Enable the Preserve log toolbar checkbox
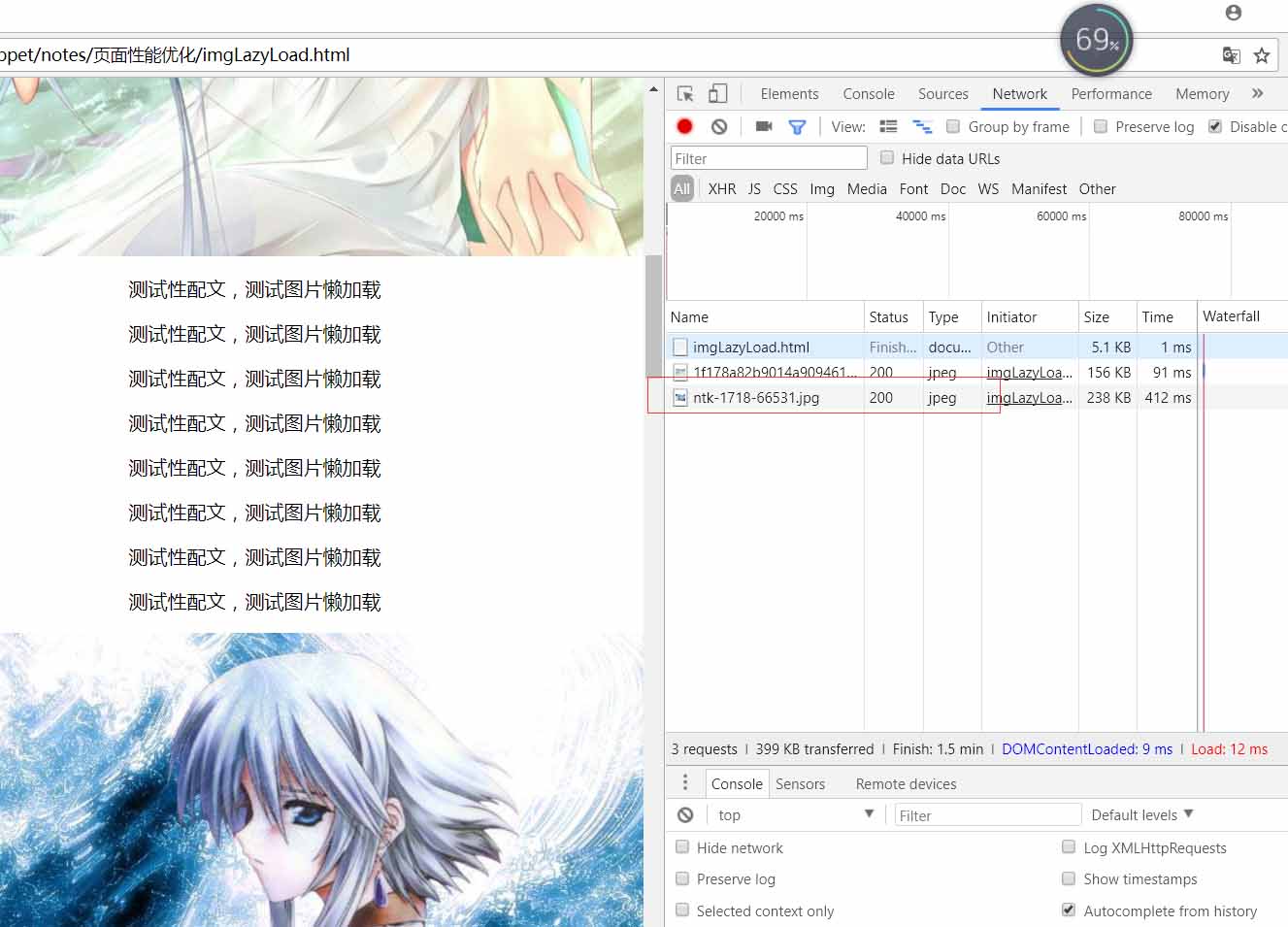1288x927 pixels. click(1101, 126)
